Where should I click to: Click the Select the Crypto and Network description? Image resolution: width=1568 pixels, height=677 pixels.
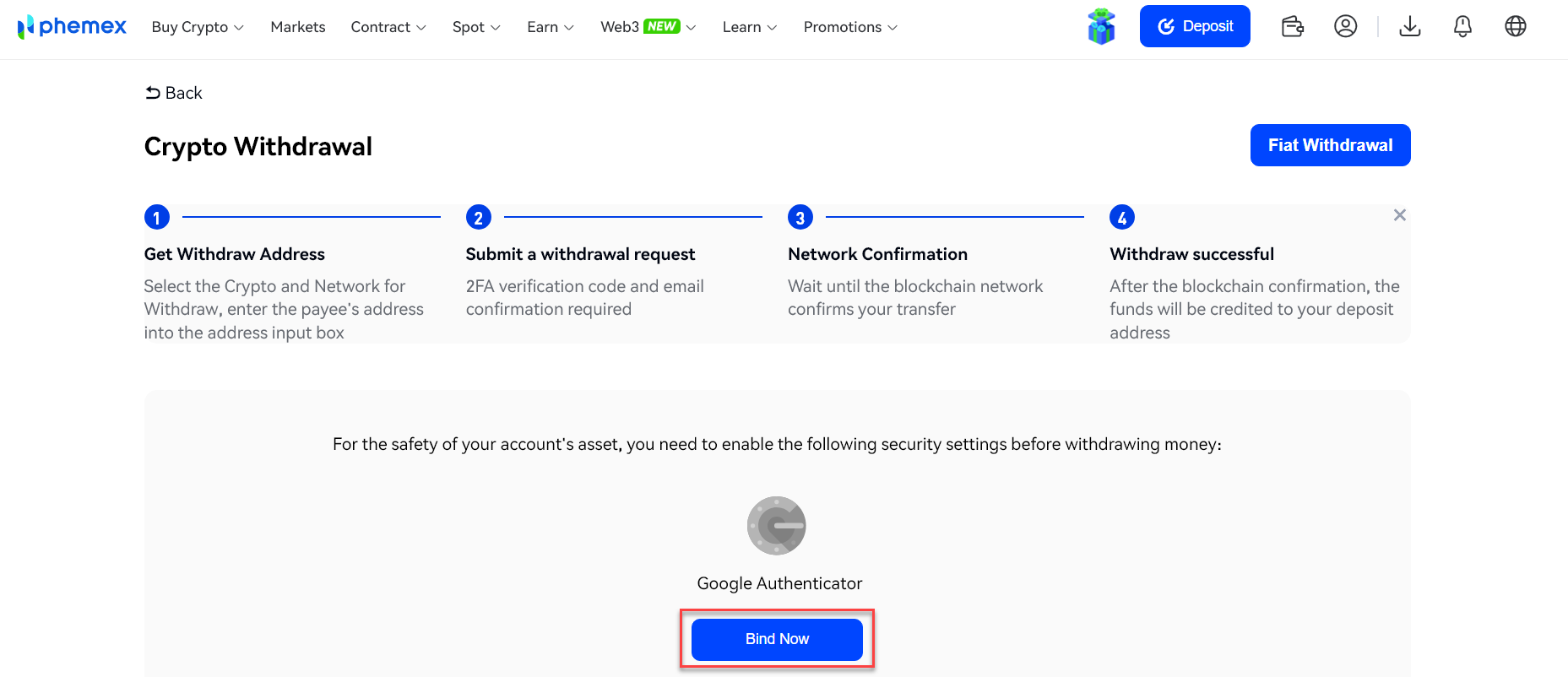(x=284, y=310)
